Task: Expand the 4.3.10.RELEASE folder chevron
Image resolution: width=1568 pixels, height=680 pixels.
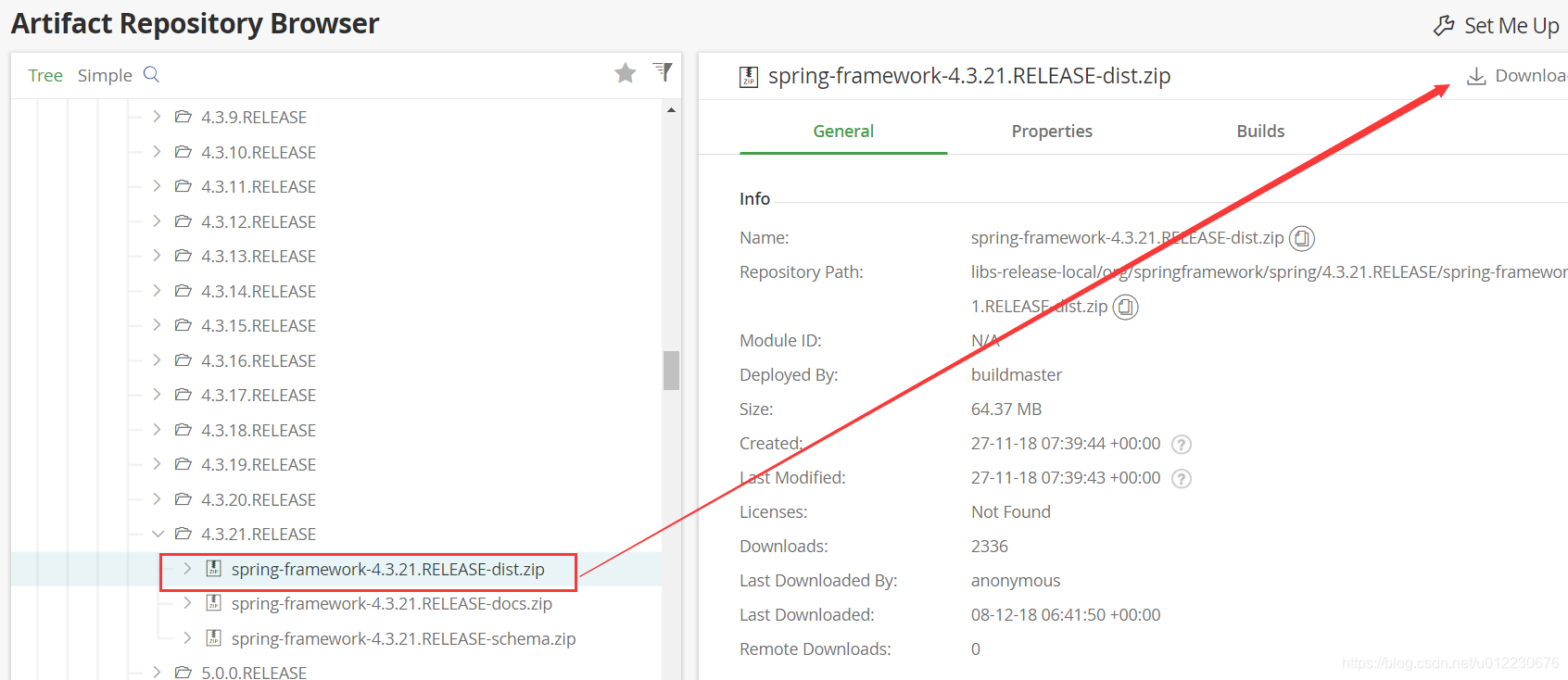Action: (x=157, y=152)
